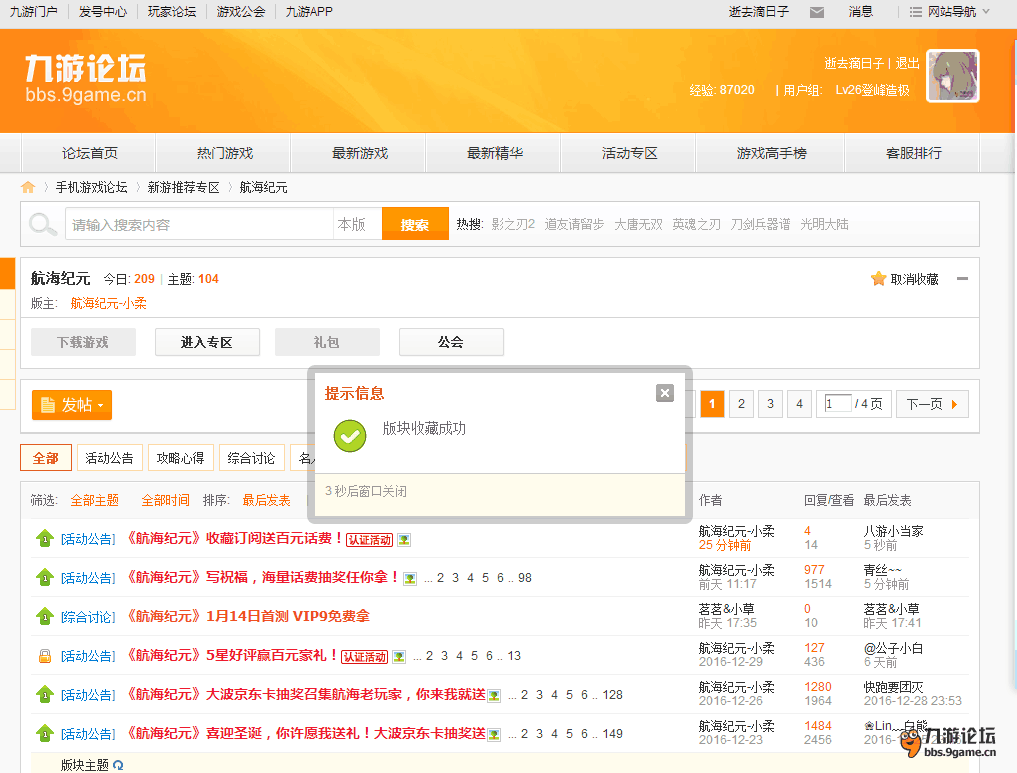The height and width of the screenshot is (773, 1017).
Task: Select the 活动专区 nav tab
Action: tap(629, 153)
